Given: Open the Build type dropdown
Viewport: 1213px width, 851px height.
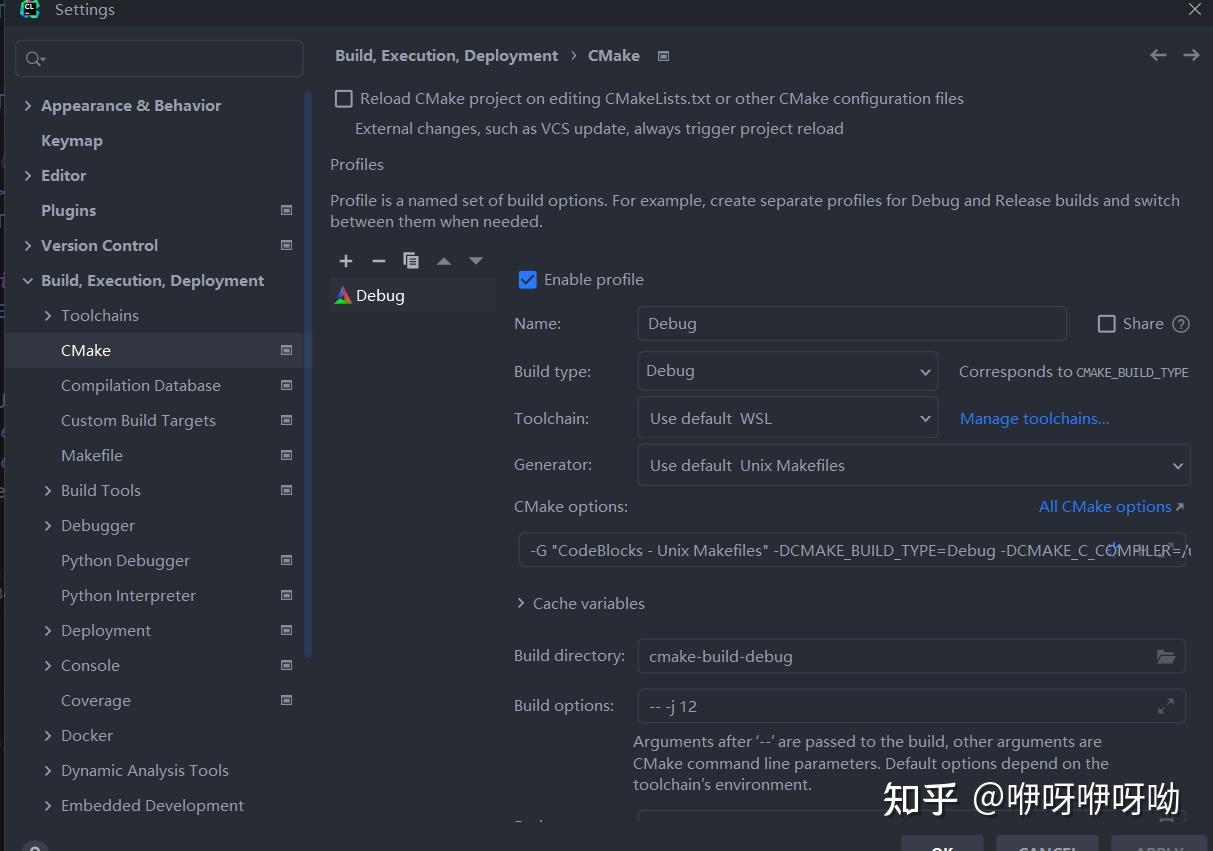Looking at the screenshot, I should (925, 371).
